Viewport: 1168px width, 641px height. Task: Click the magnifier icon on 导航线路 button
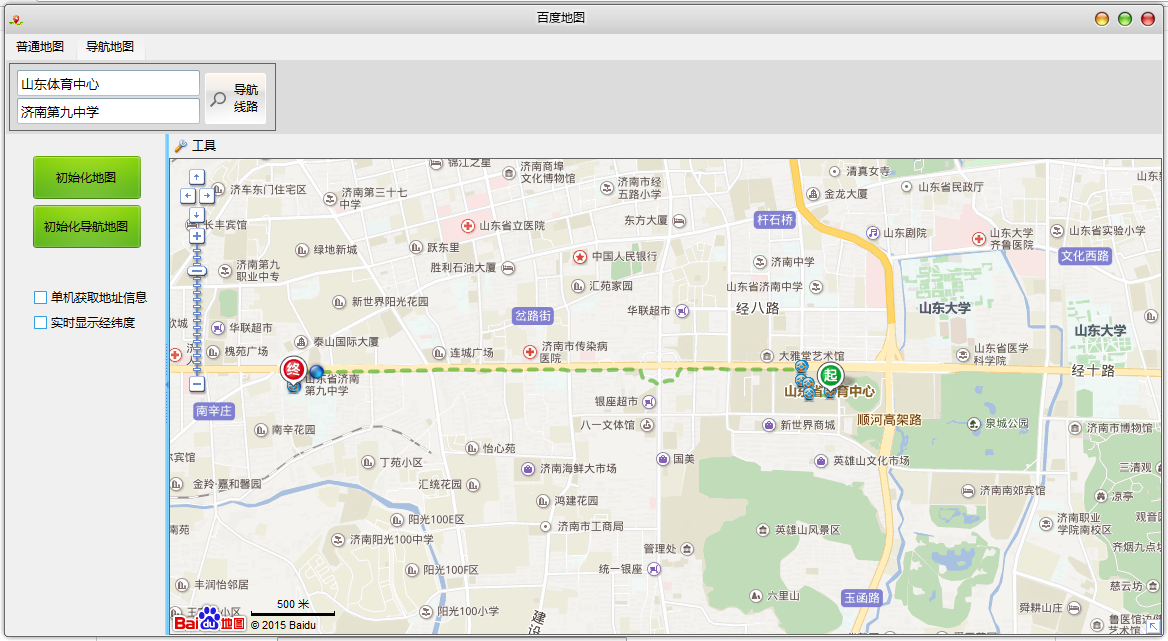point(218,98)
